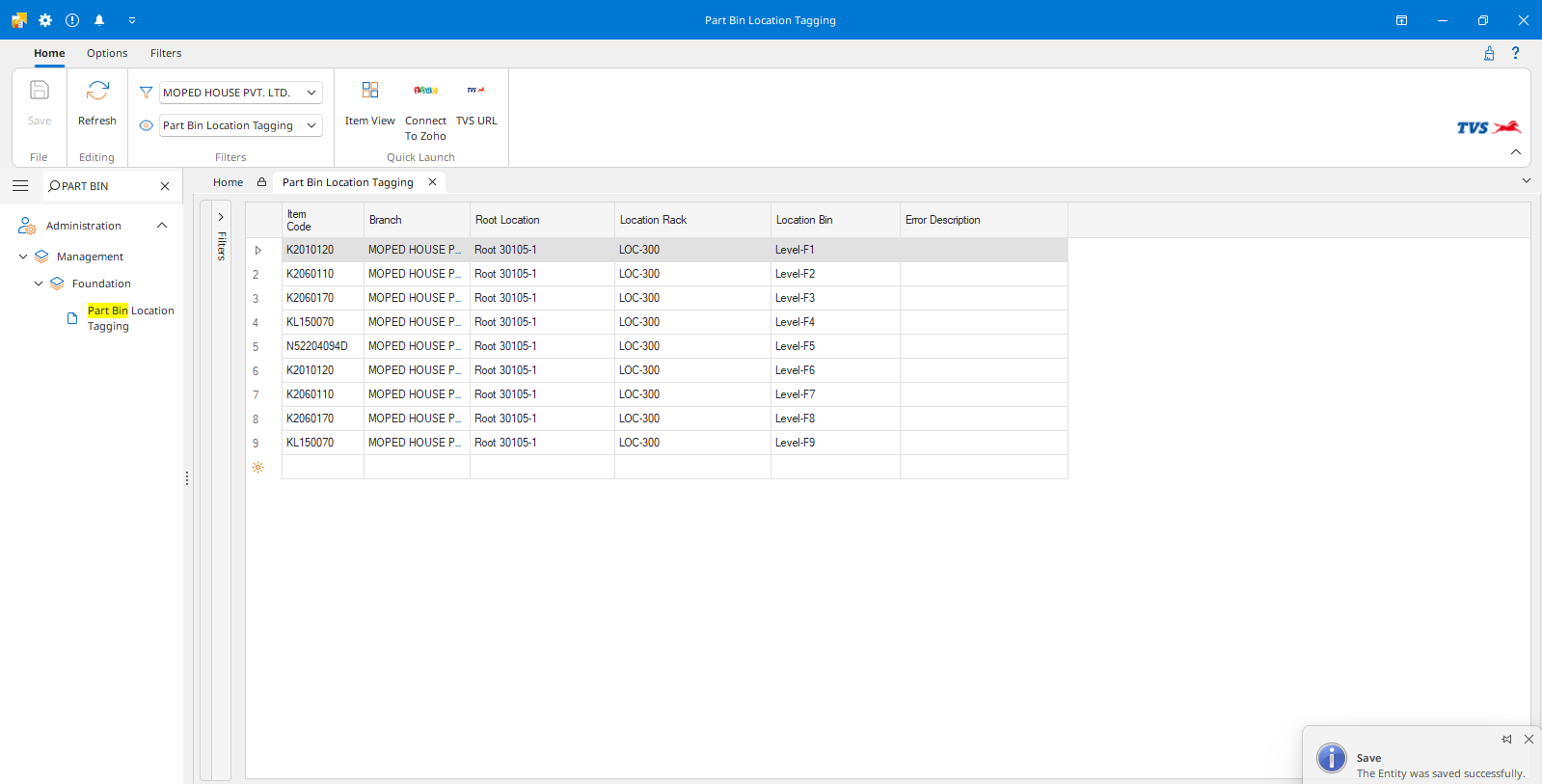This screenshot has width=1542, height=784.
Task: Collapse the Foundation tree node
Action: (39, 284)
